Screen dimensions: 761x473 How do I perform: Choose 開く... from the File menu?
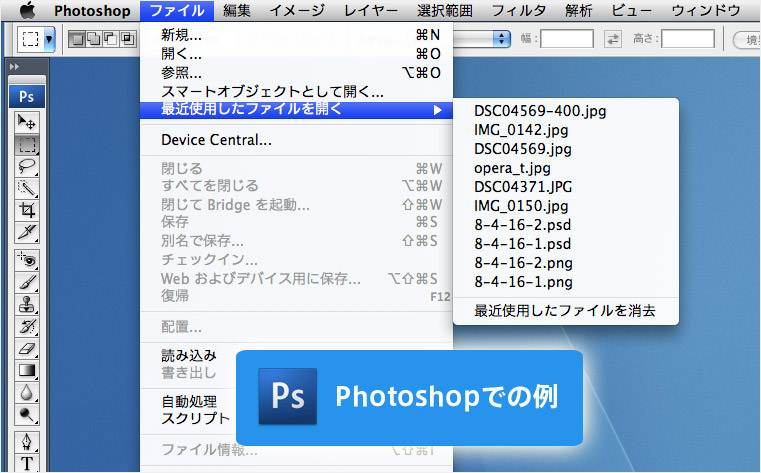pyautogui.click(x=296, y=54)
